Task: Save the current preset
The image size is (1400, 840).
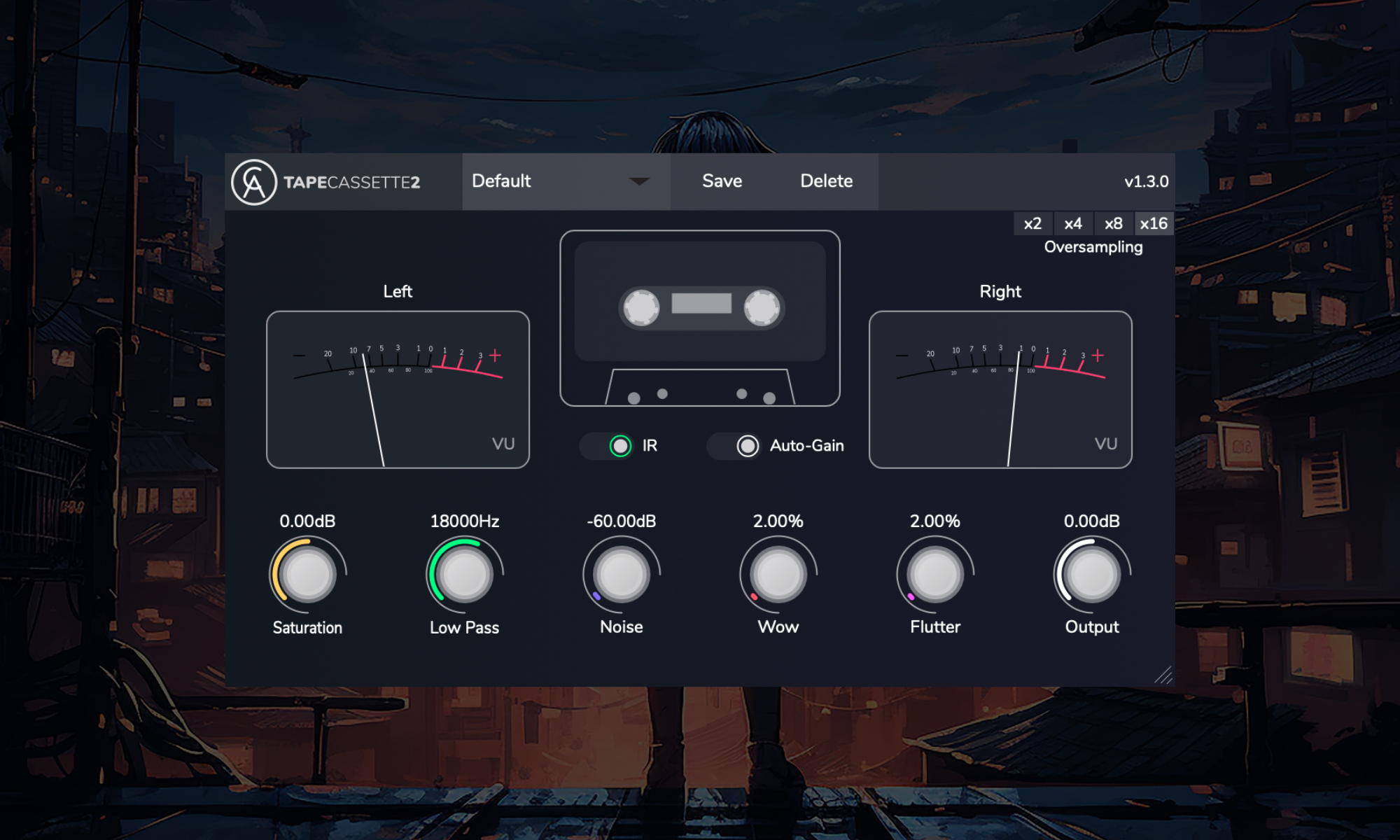Action: click(722, 181)
